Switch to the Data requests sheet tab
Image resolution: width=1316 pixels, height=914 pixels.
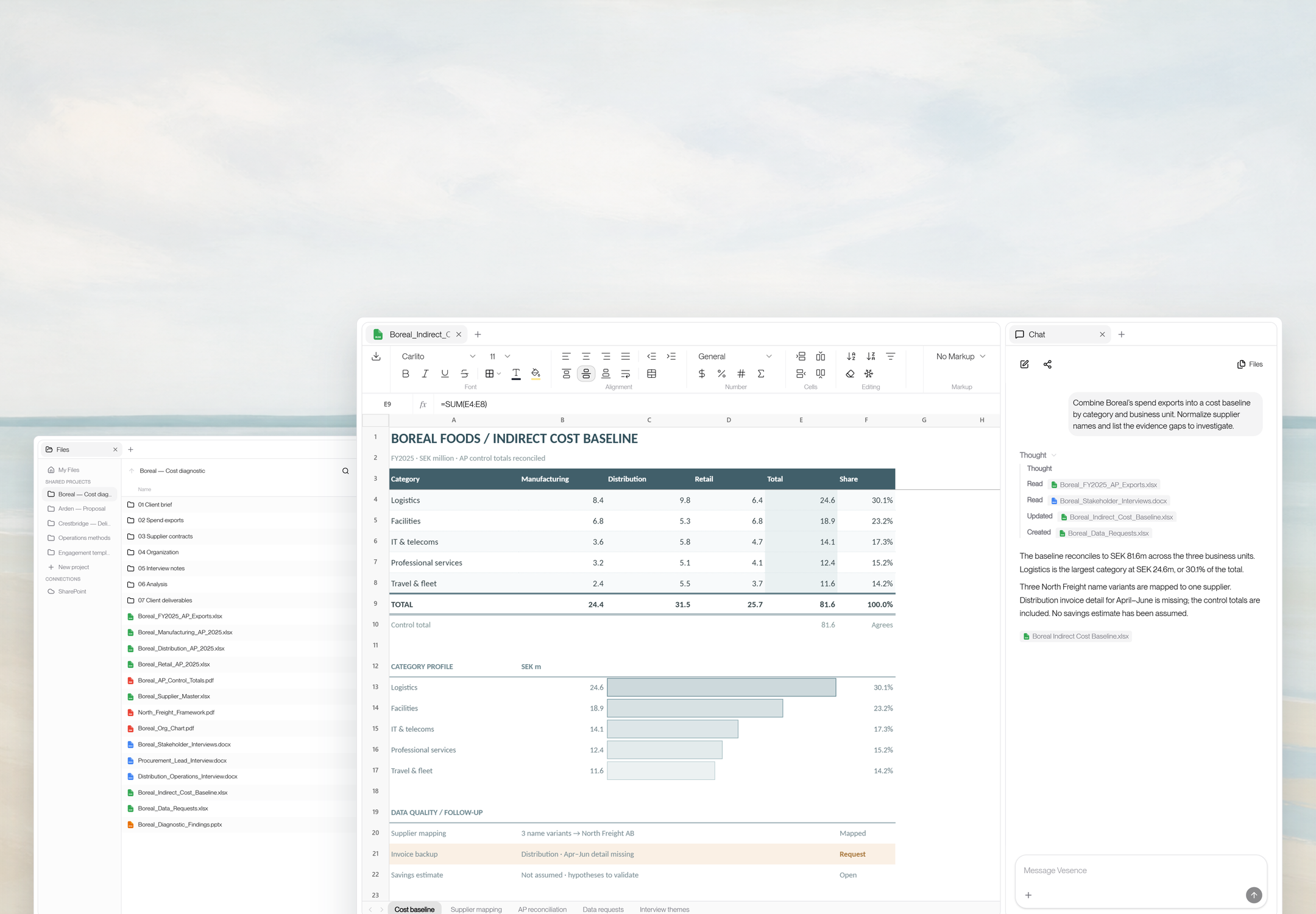603,909
